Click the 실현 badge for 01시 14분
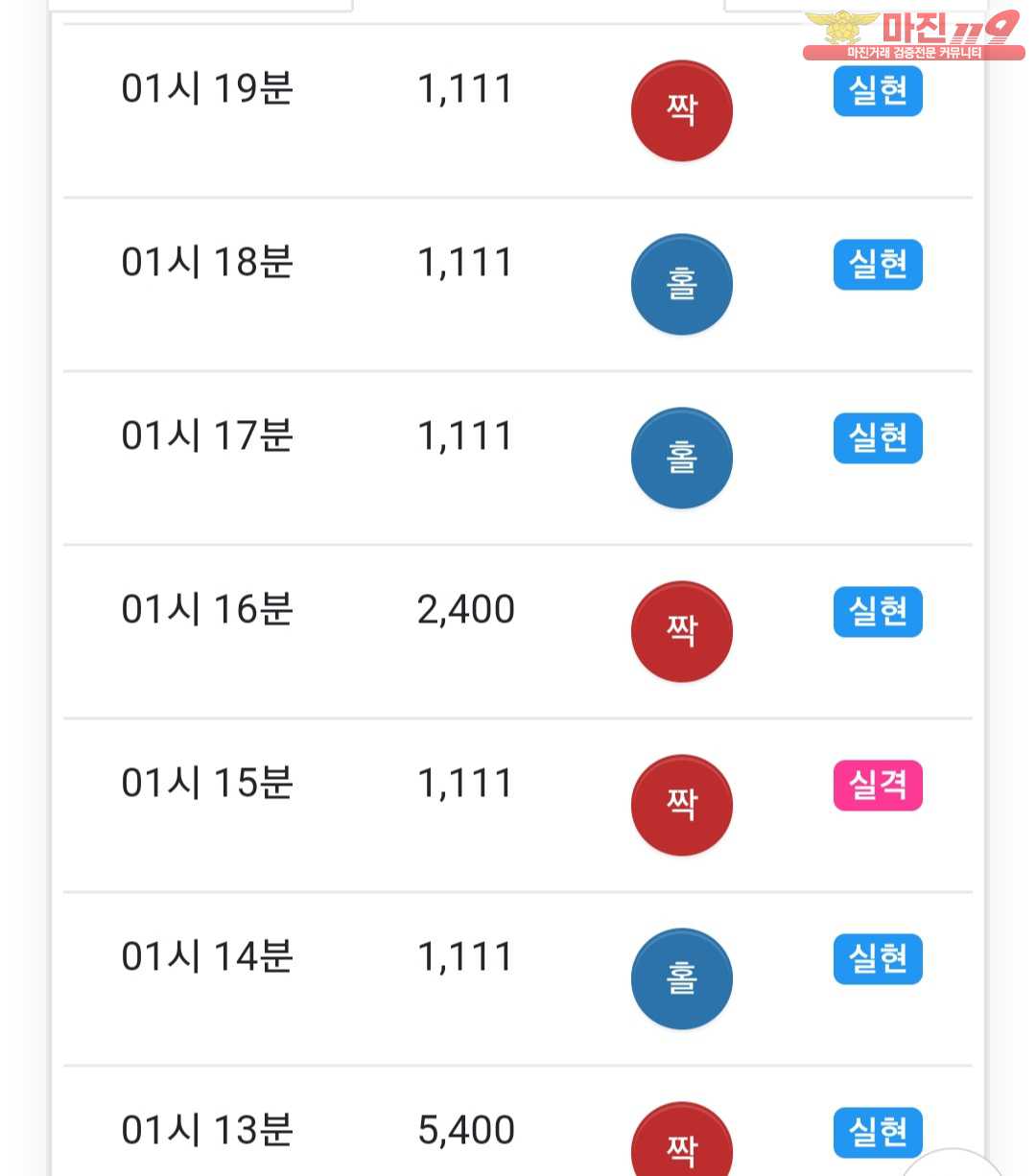Image resolution: width=1036 pixels, height=1176 pixels. click(878, 959)
